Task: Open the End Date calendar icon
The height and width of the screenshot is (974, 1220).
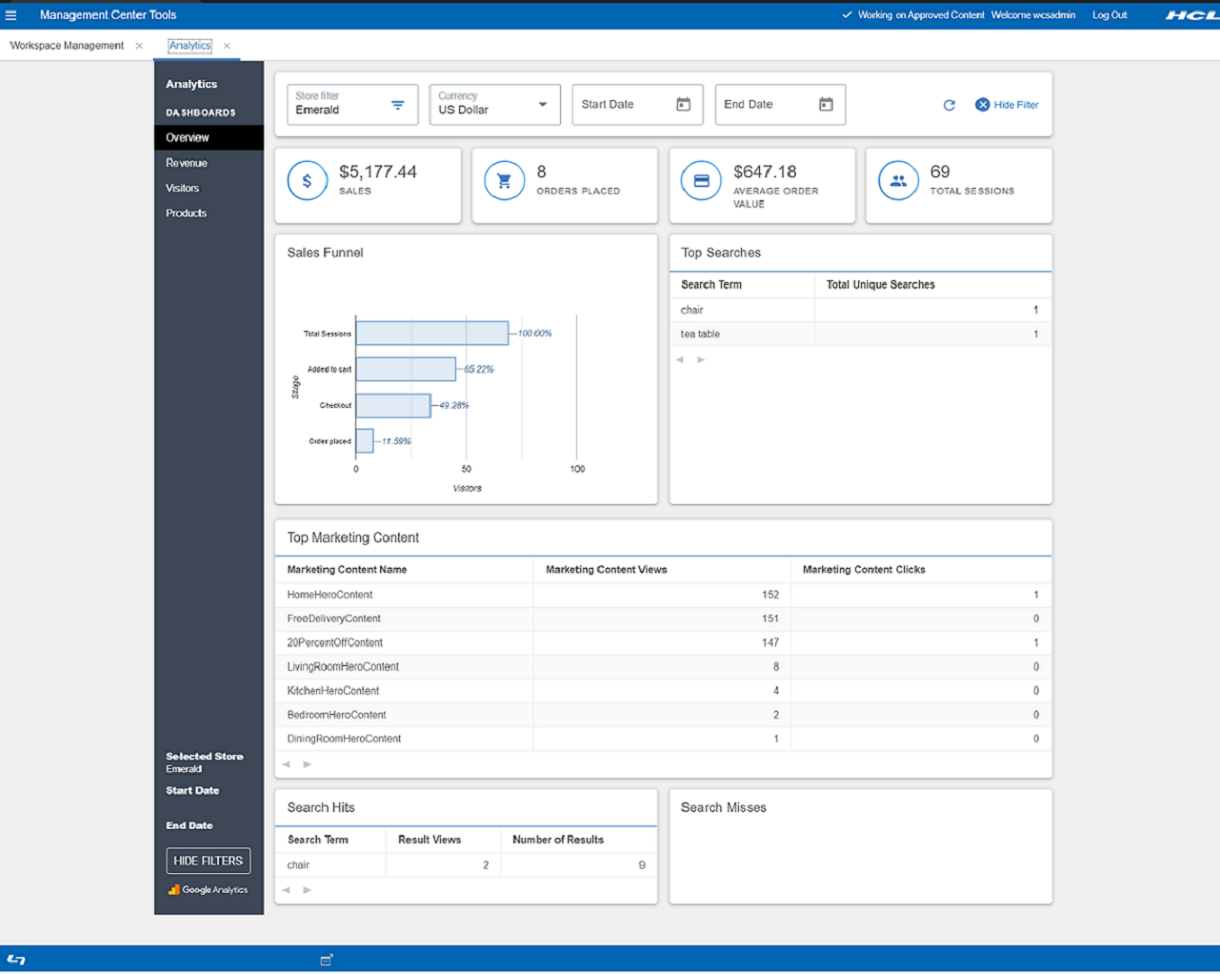Action: click(826, 104)
